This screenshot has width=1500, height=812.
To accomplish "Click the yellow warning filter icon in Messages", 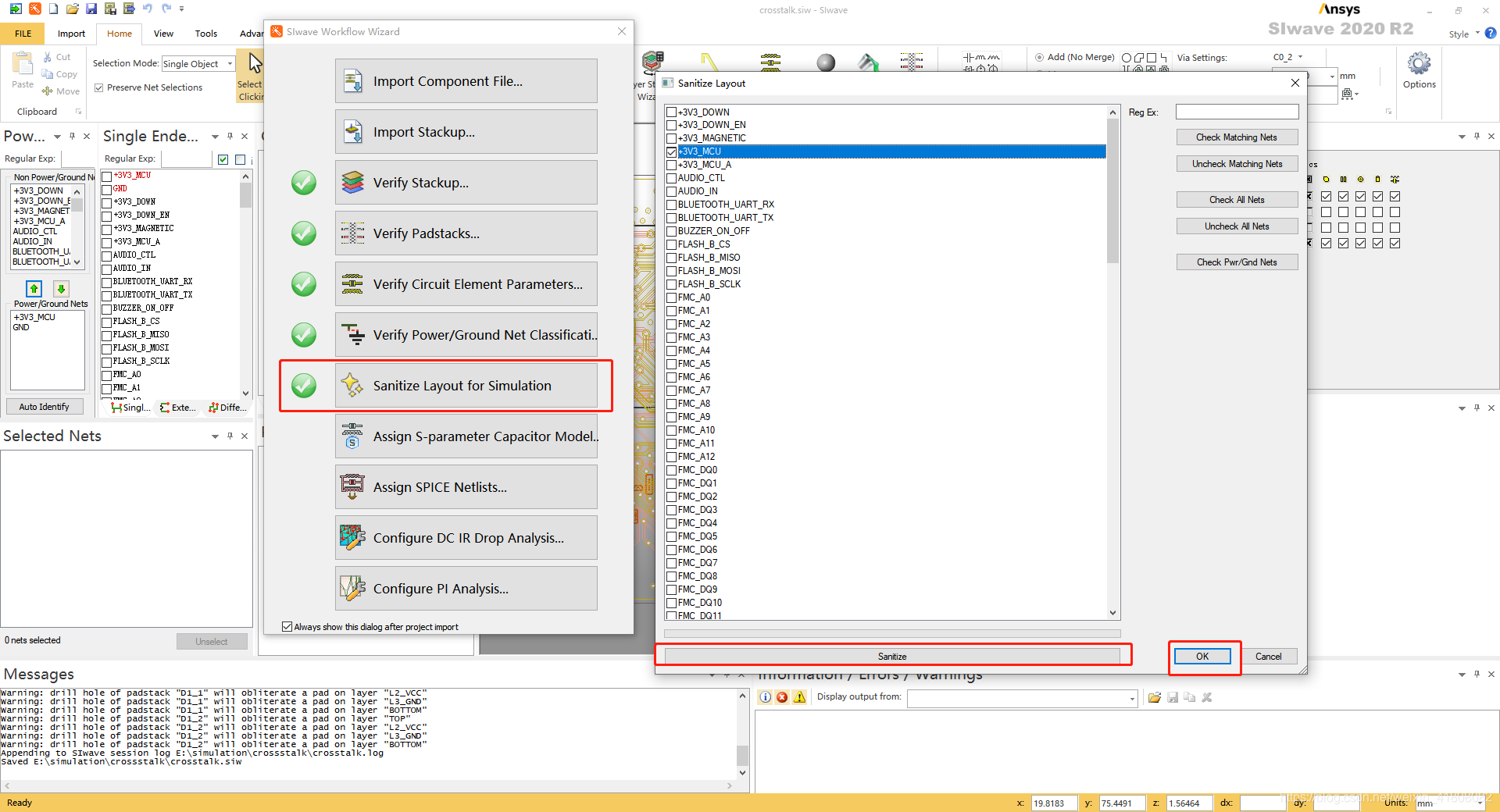I will [x=799, y=697].
